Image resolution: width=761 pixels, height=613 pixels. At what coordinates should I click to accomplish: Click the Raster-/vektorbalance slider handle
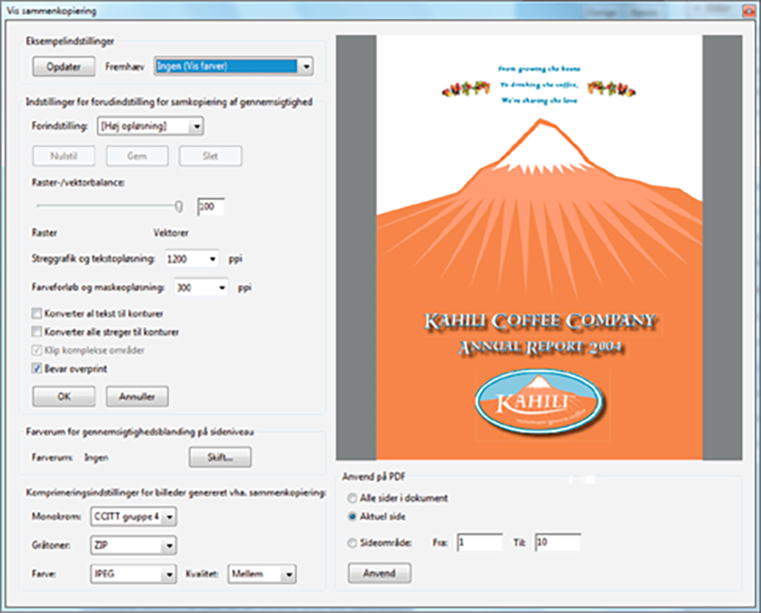pyautogui.click(x=179, y=206)
